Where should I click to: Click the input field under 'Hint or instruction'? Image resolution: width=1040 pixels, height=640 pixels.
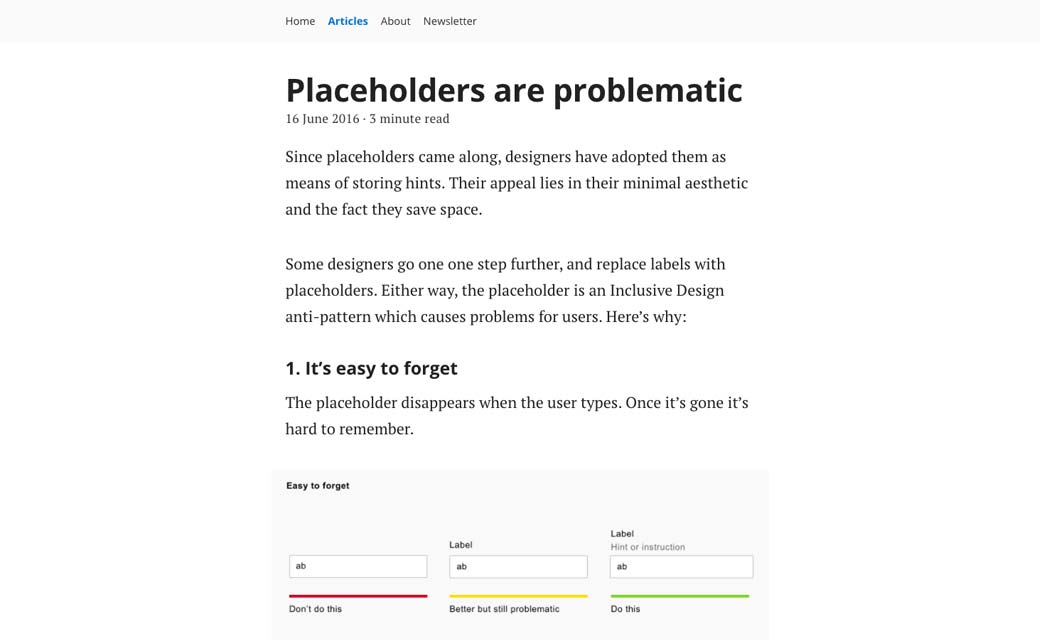click(x=681, y=566)
